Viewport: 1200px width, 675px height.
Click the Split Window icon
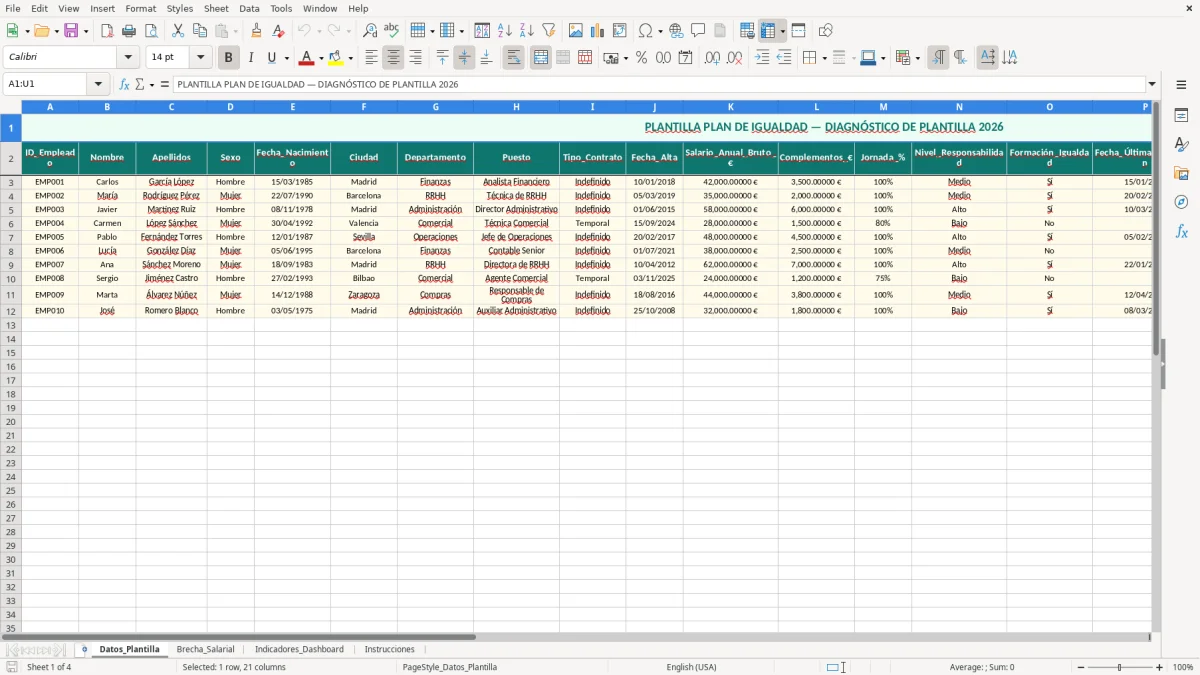coord(798,31)
